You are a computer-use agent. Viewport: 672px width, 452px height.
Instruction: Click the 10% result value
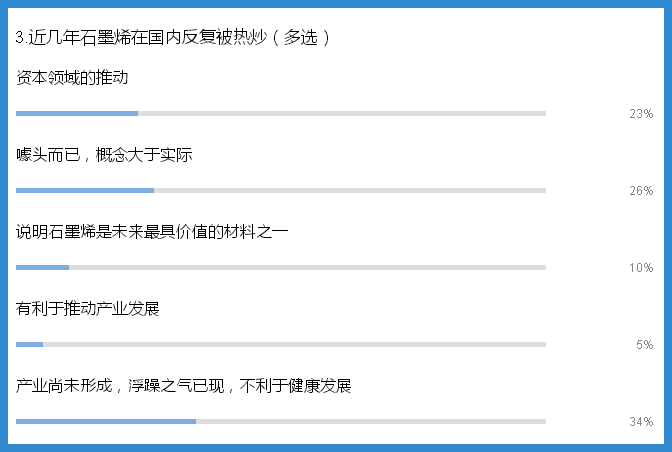coord(641,268)
